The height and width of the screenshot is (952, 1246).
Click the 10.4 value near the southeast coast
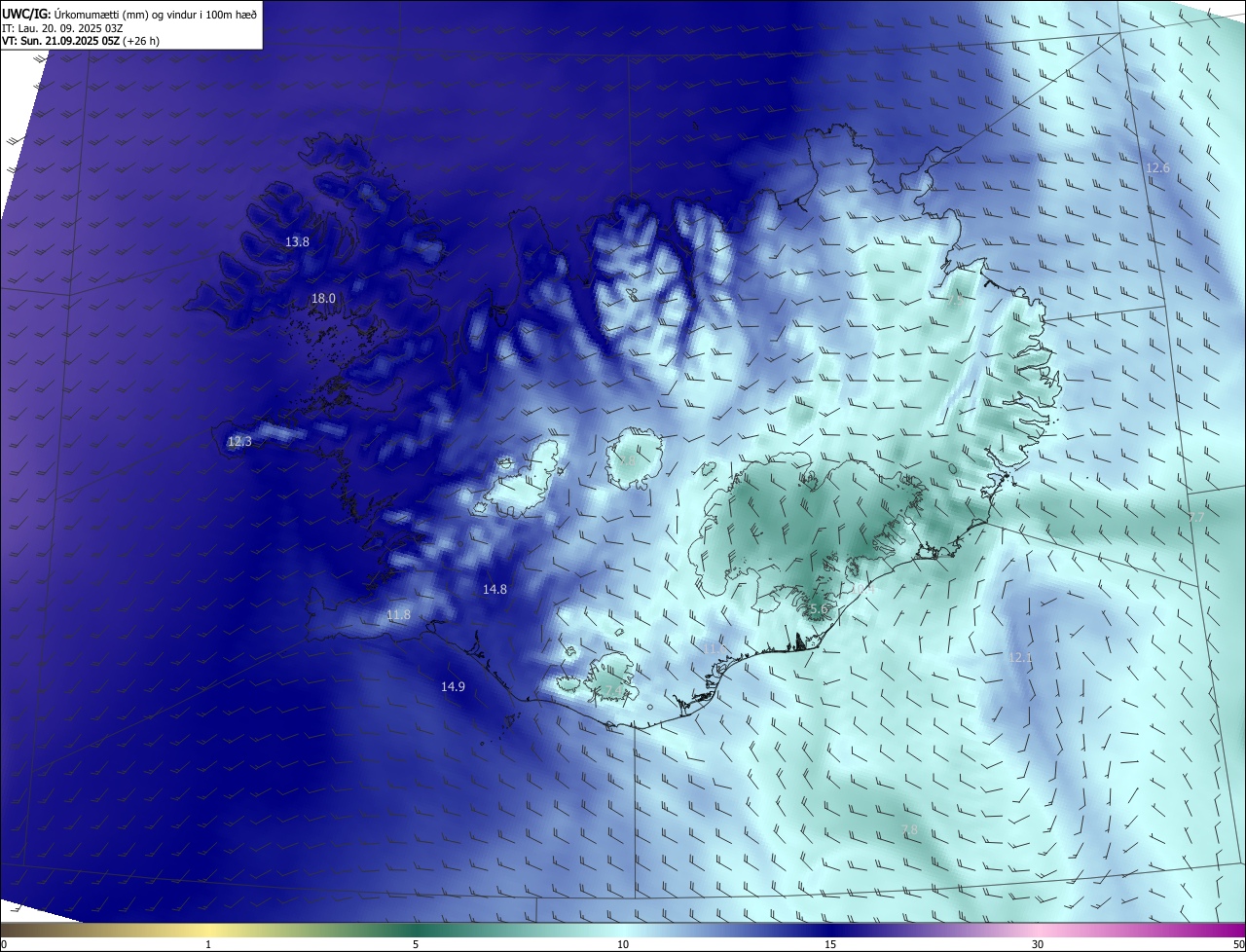(x=863, y=589)
